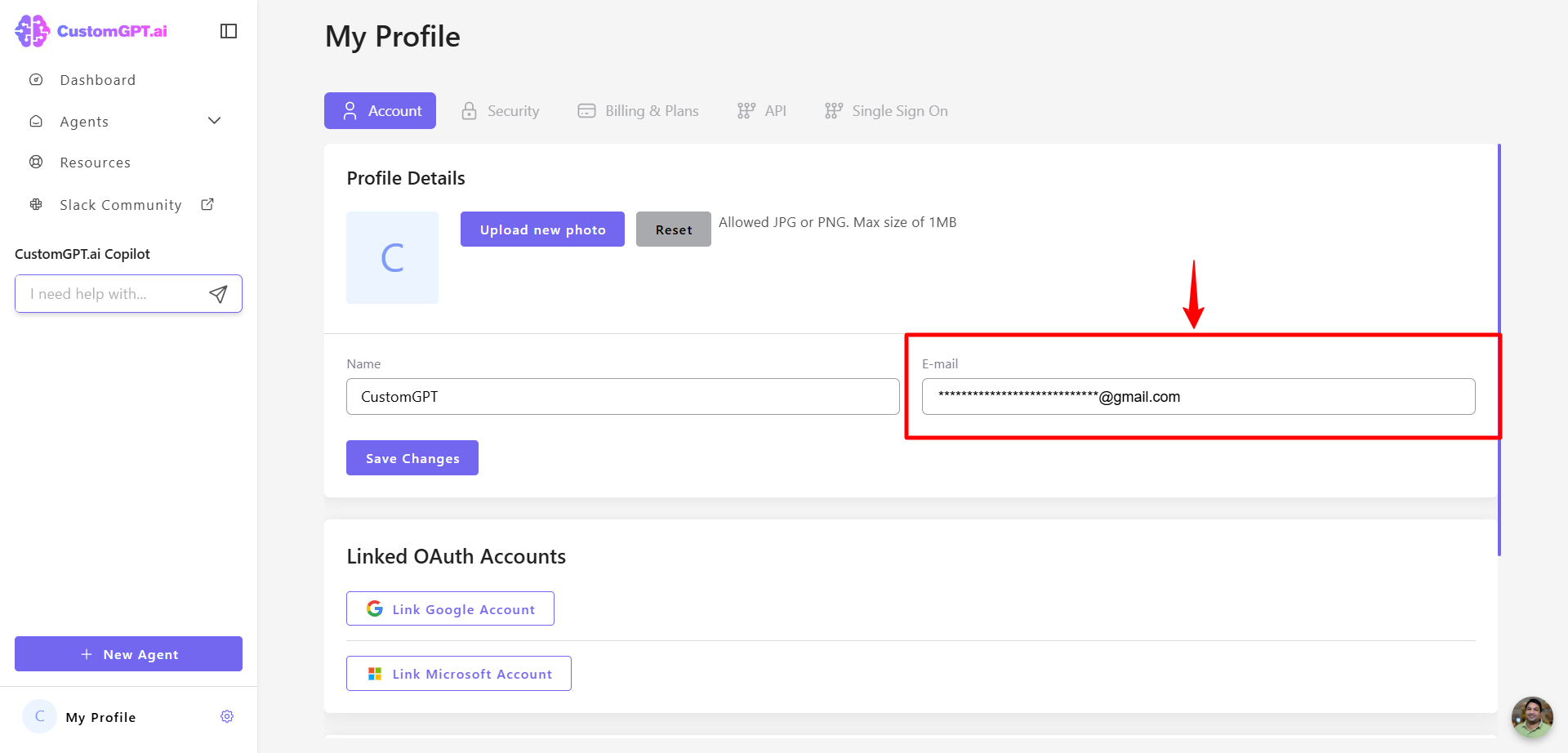Click the Agents icon in sidebar

click(x=36, y=121)
